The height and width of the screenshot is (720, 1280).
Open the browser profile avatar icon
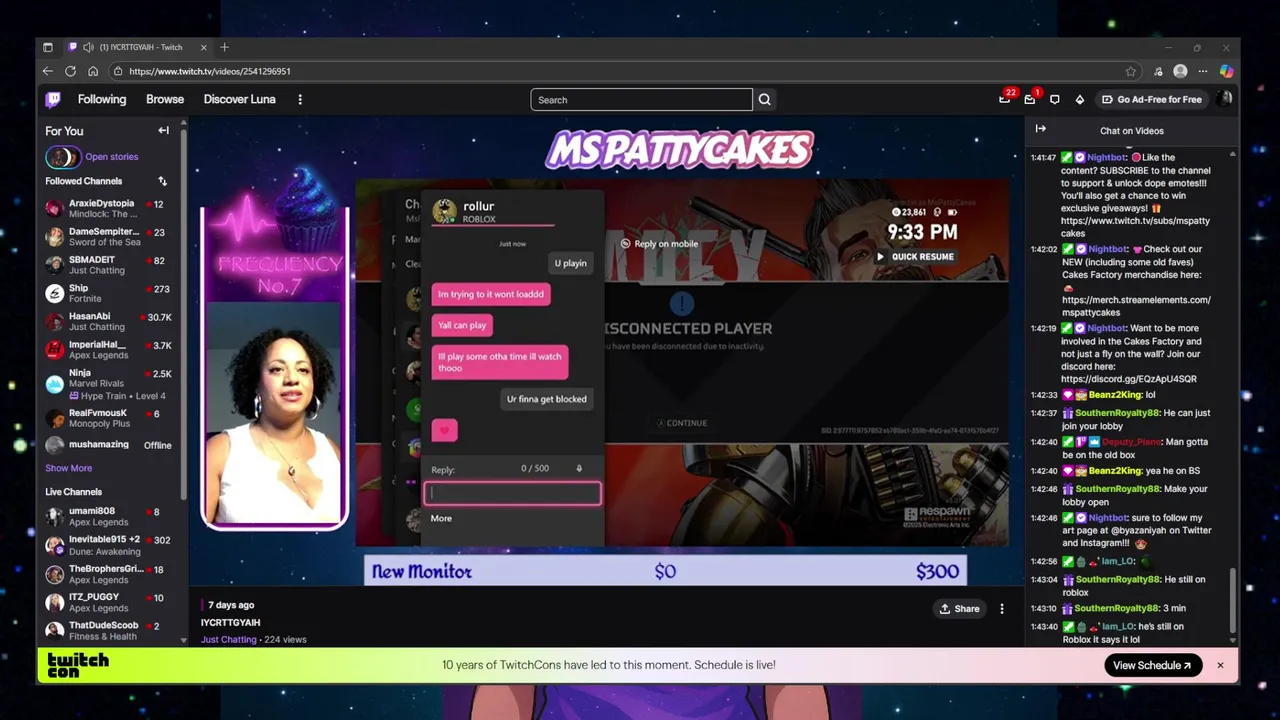click(x=1180, y=71)
